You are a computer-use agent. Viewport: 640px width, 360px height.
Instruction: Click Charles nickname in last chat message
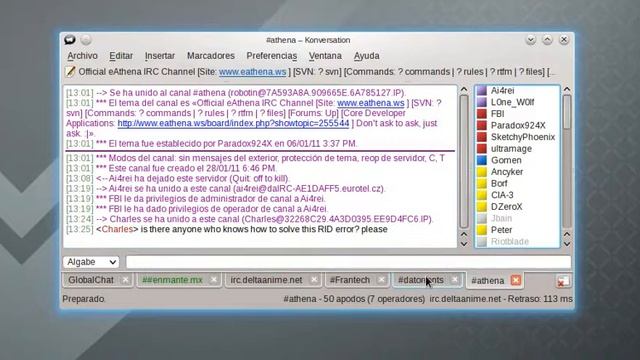coord(117,229)
